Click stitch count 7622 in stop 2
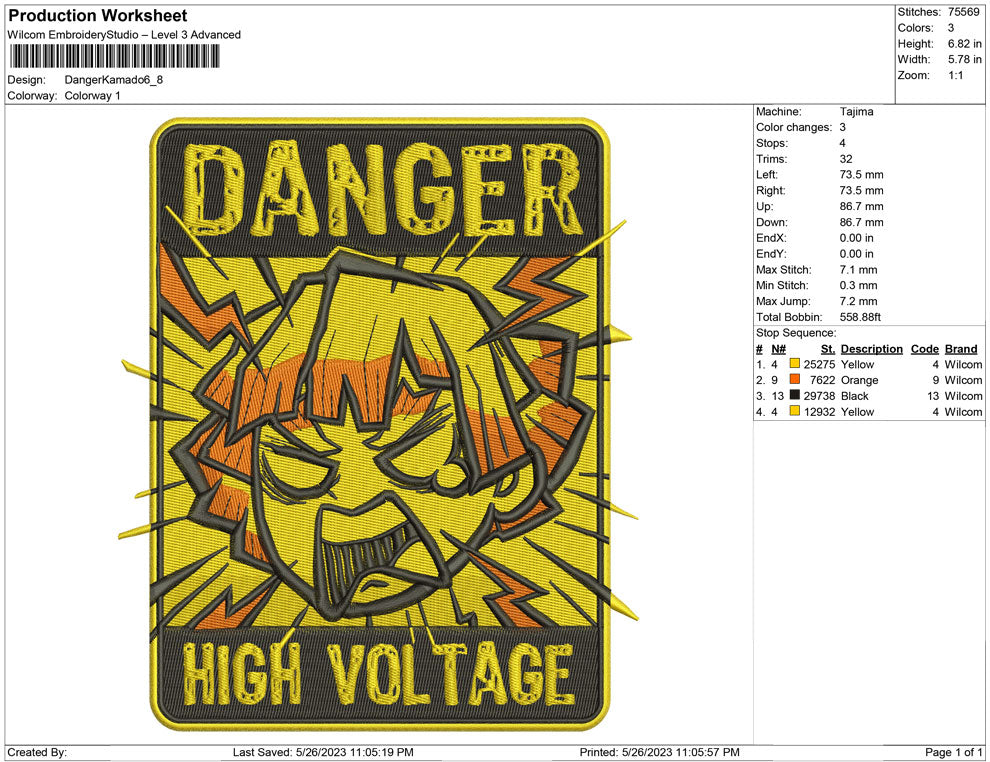Screen dimensions: 990x762 822,380
